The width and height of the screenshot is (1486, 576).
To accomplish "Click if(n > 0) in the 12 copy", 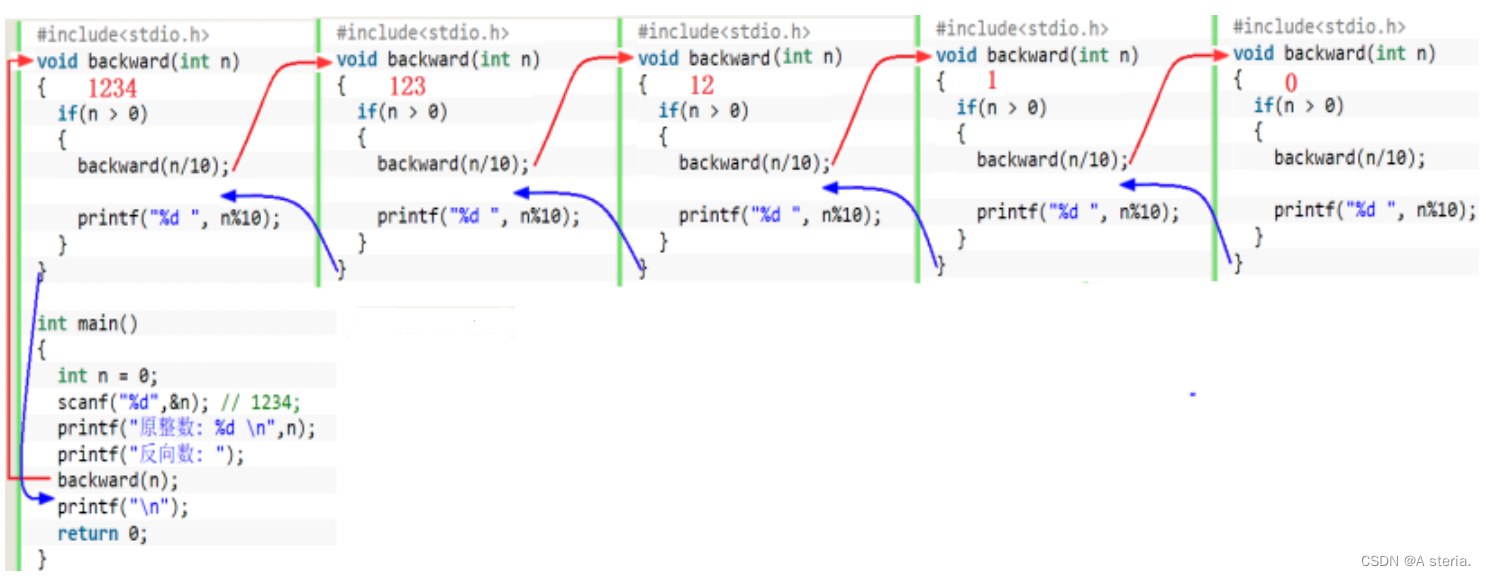I will tap(704, 111).
